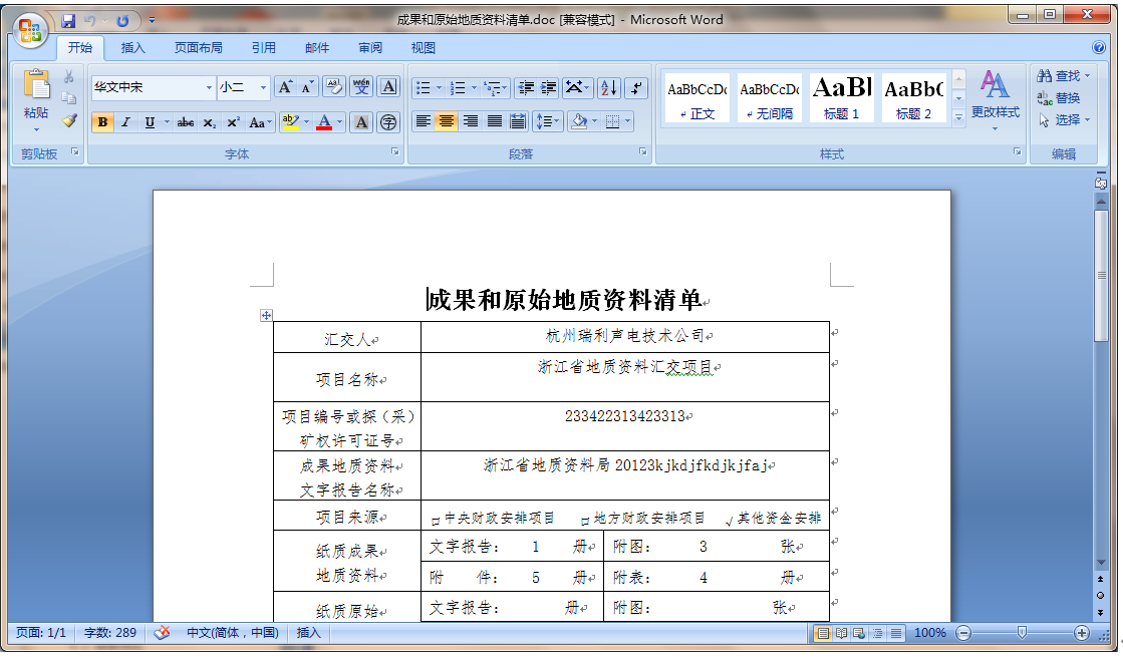
Task: Toggle superscript formatting
Action: pos(233,123)
